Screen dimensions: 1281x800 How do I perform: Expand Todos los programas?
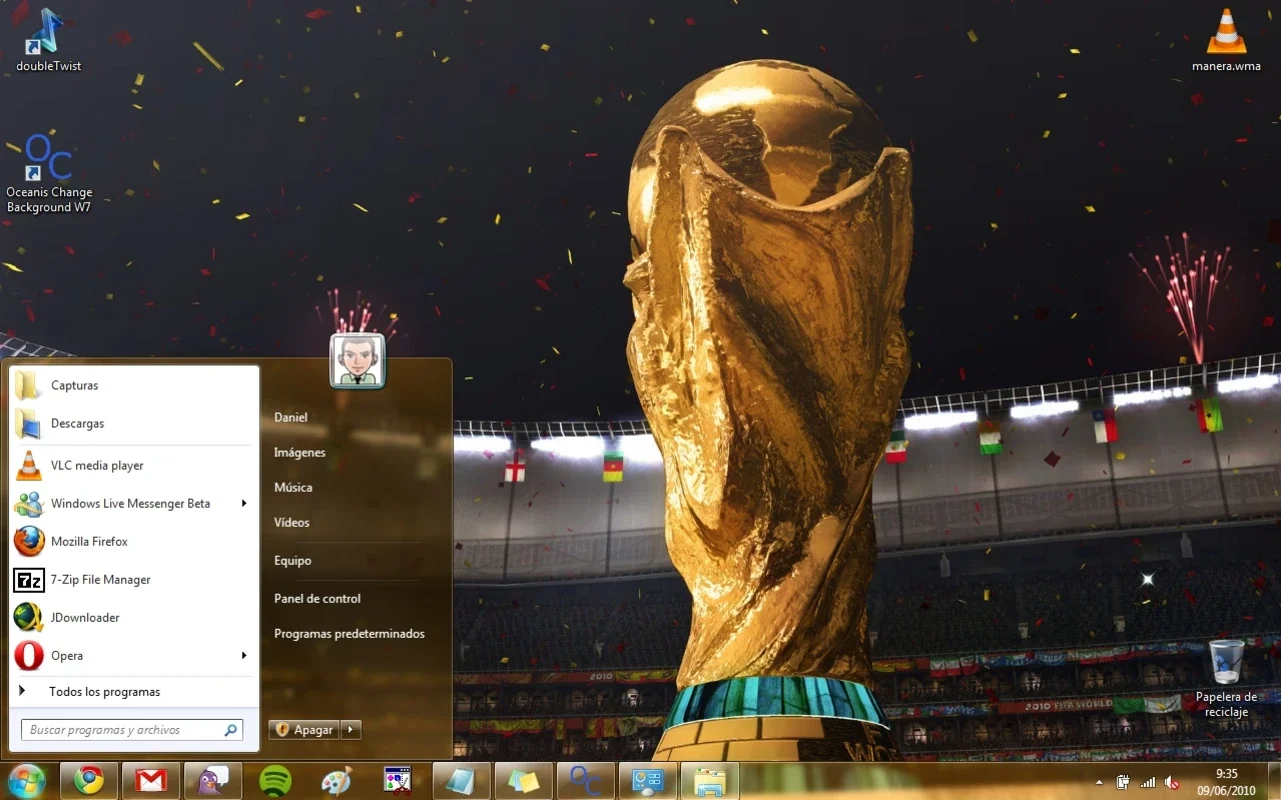134,691
